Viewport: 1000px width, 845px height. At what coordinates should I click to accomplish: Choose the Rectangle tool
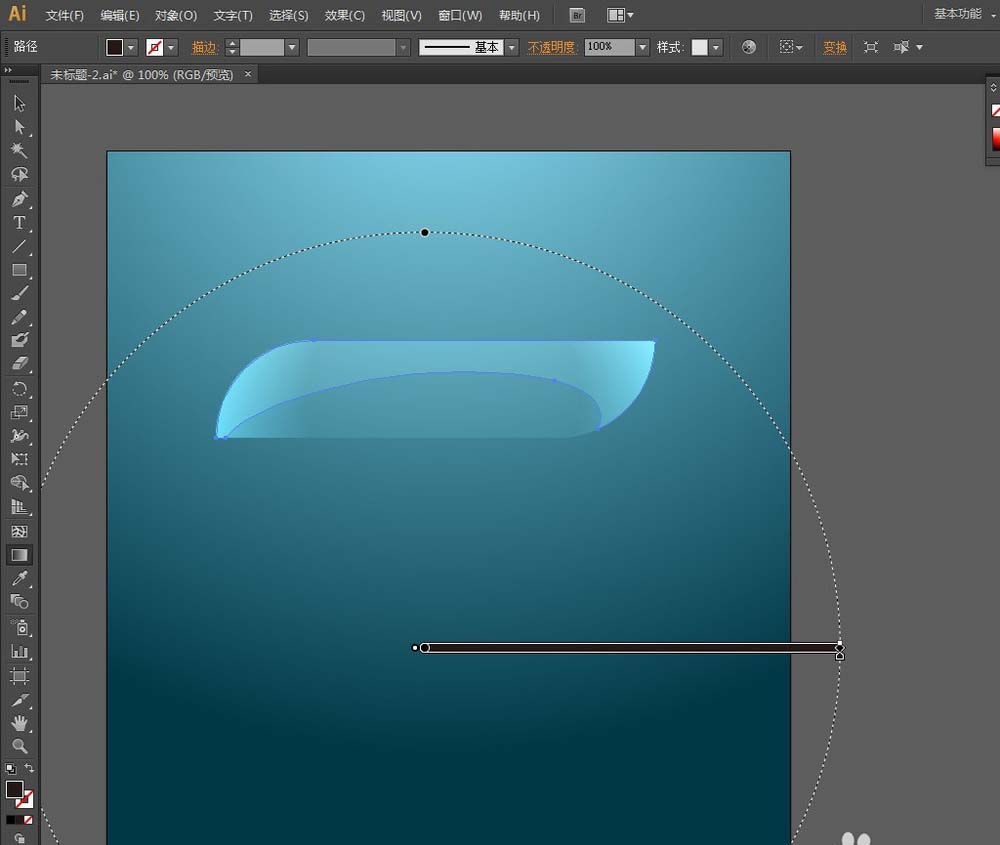pos(19,270)
